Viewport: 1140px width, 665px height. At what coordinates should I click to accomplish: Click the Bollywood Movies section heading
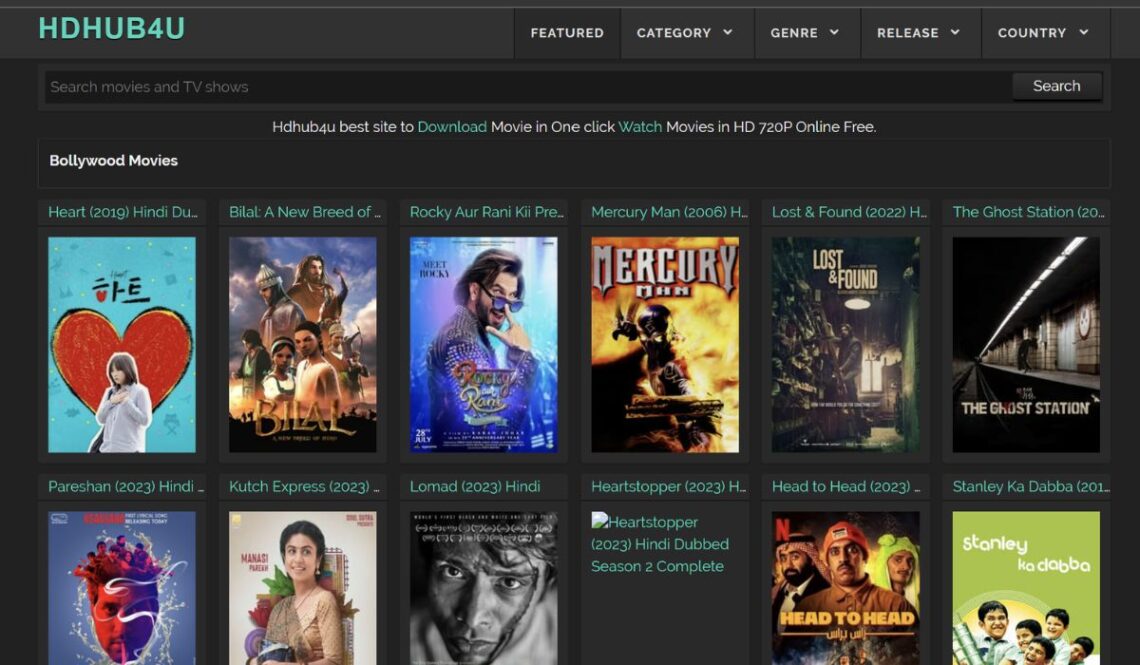point(113,160)
